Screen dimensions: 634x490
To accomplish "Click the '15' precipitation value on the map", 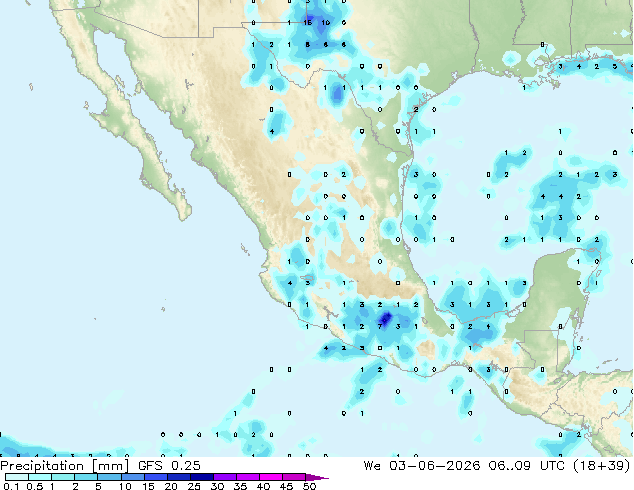I will click(x=308, y=23).
